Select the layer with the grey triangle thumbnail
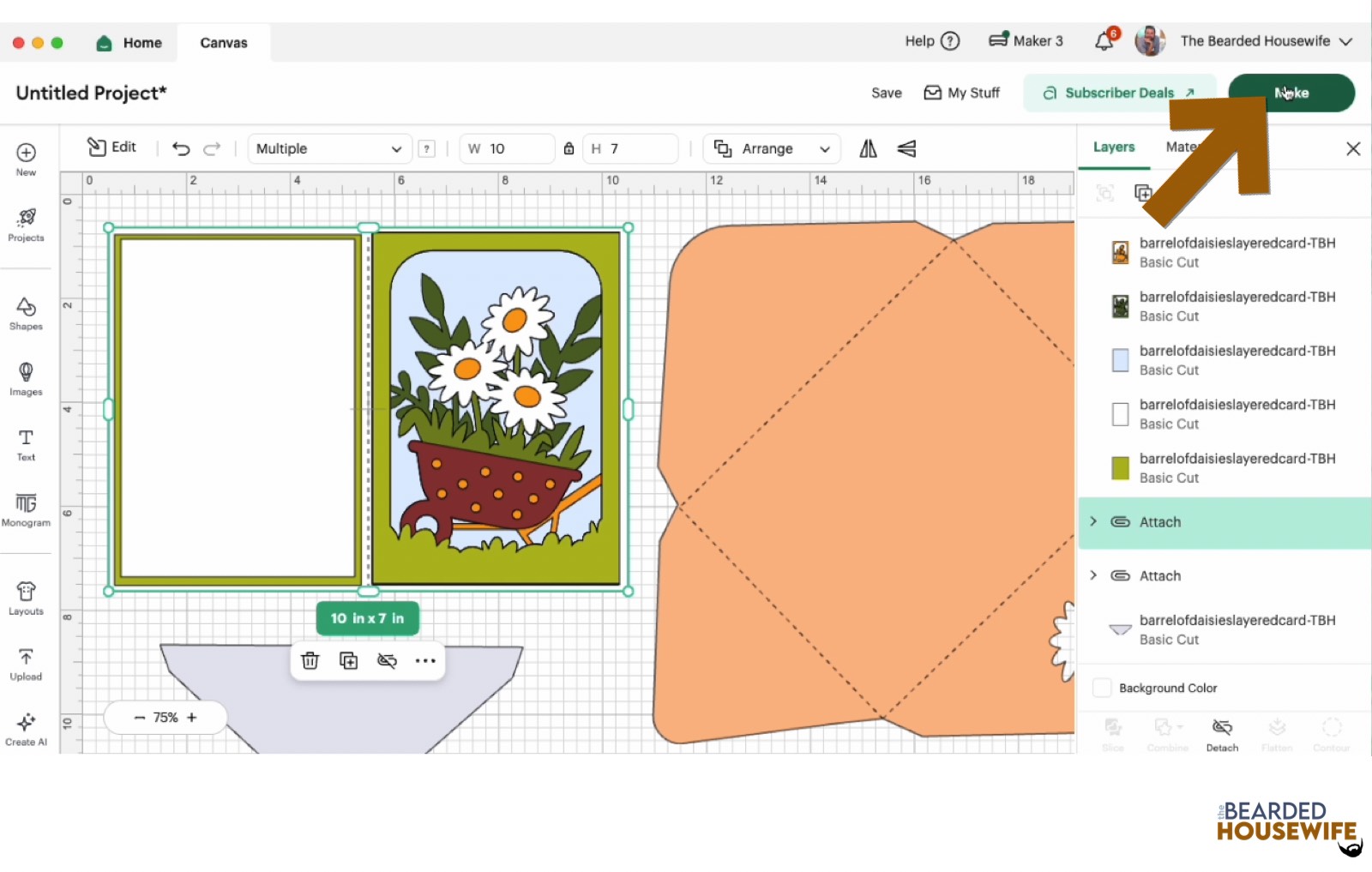Screen dimensions: 1372x872 [x=1224, y=629]
